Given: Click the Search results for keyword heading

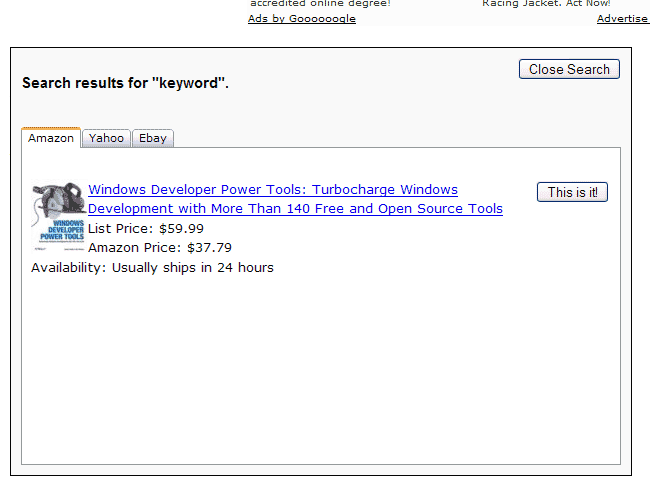Looking at the screenshot, I should tap(125, 83).
